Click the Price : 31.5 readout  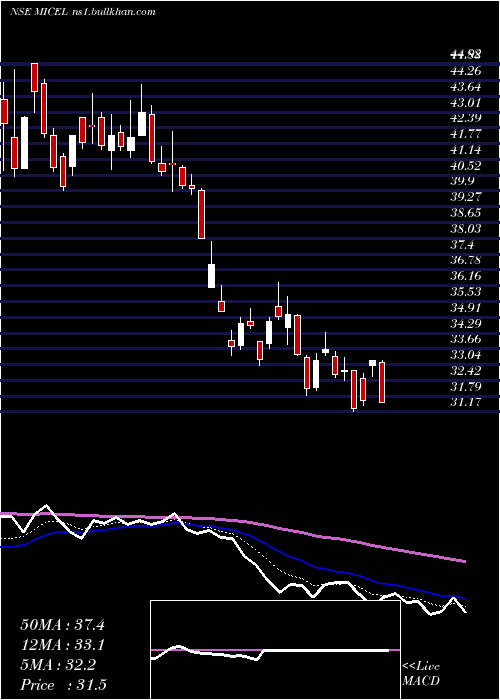tap(63, 685)
